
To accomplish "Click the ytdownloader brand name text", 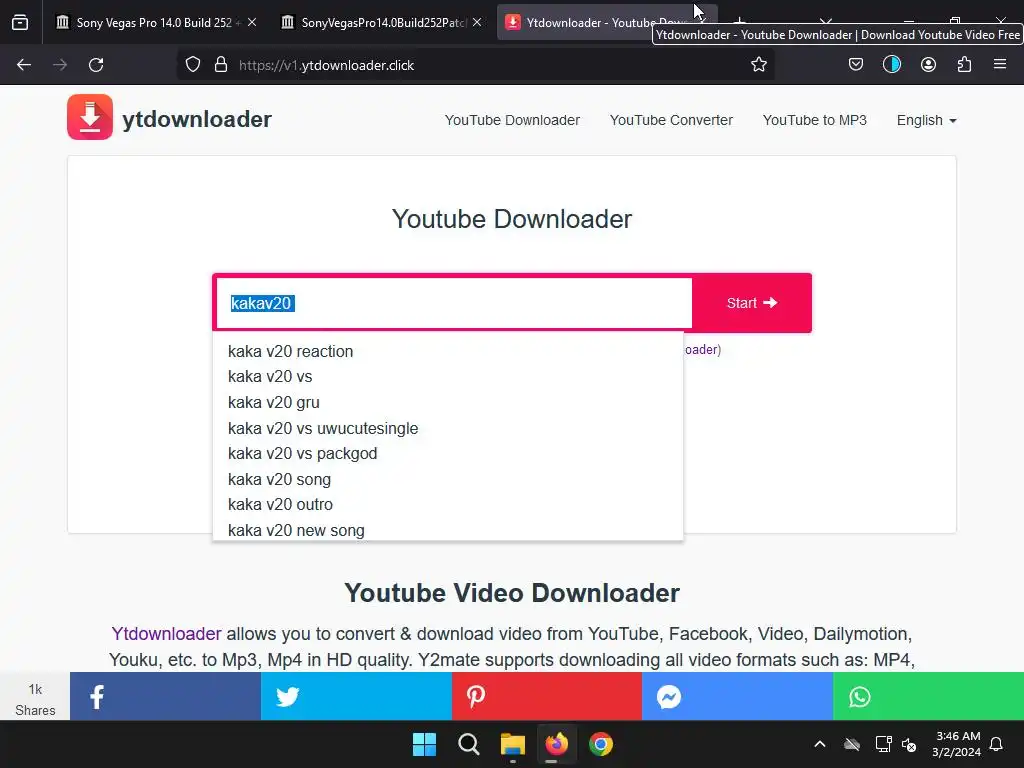I will 197,119.
